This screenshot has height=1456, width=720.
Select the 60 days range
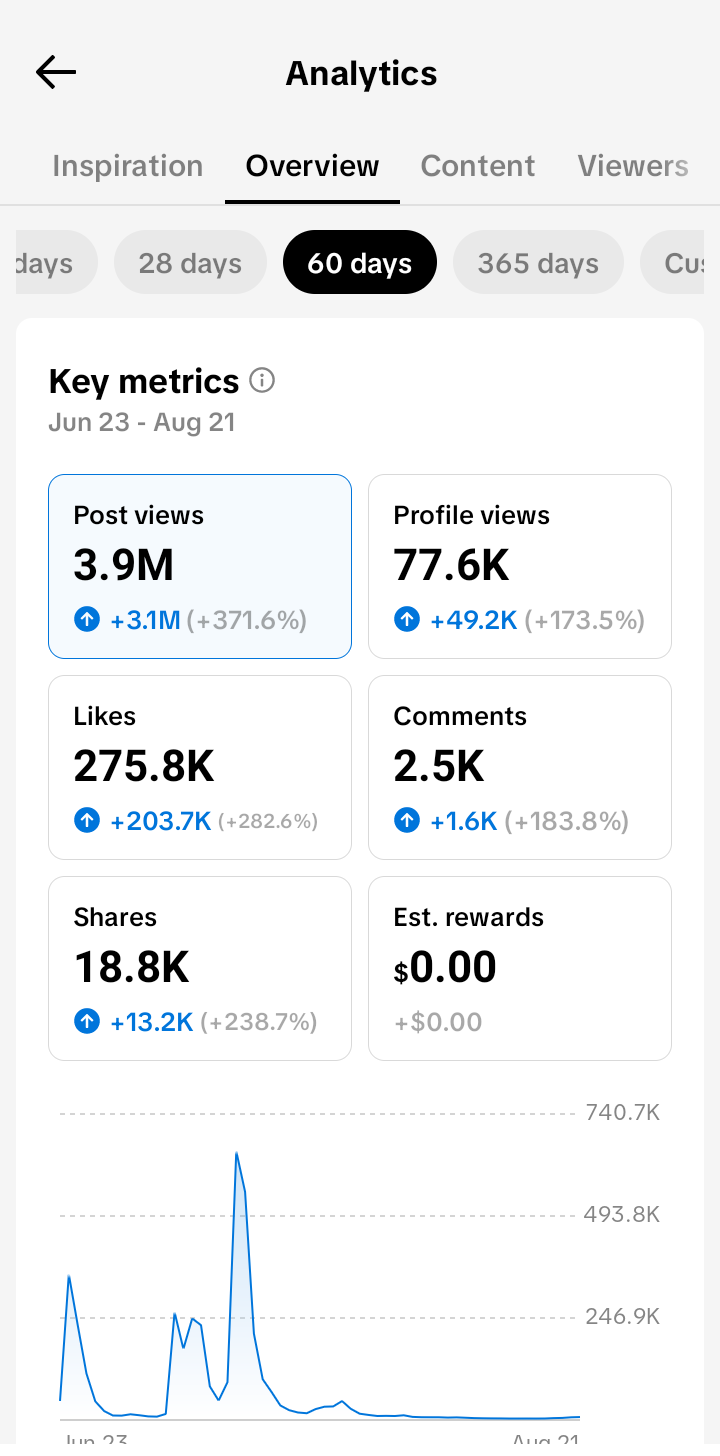pyautogui.click(x=360, y=263)
